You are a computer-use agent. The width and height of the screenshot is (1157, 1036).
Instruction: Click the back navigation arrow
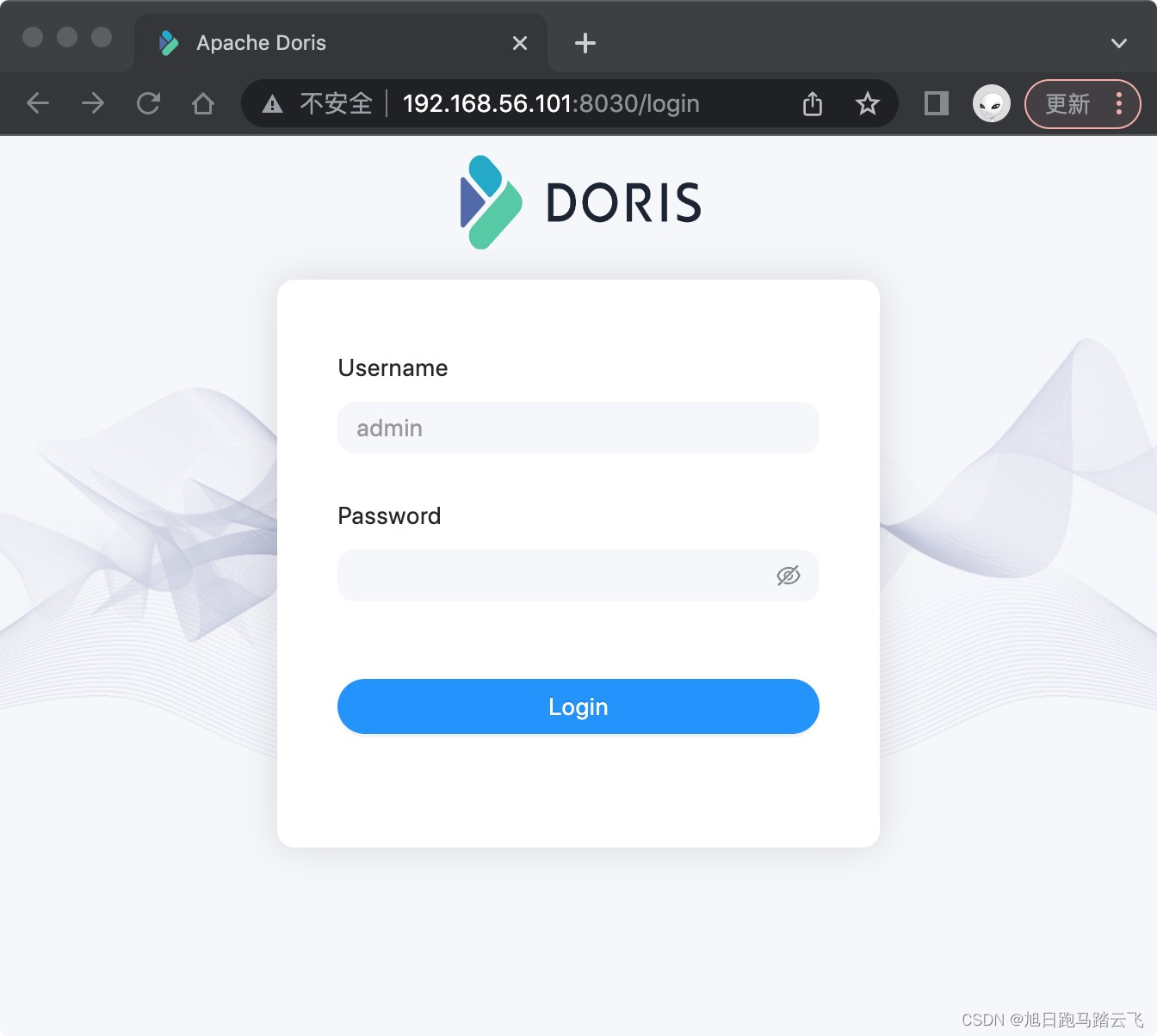[38, 103]
